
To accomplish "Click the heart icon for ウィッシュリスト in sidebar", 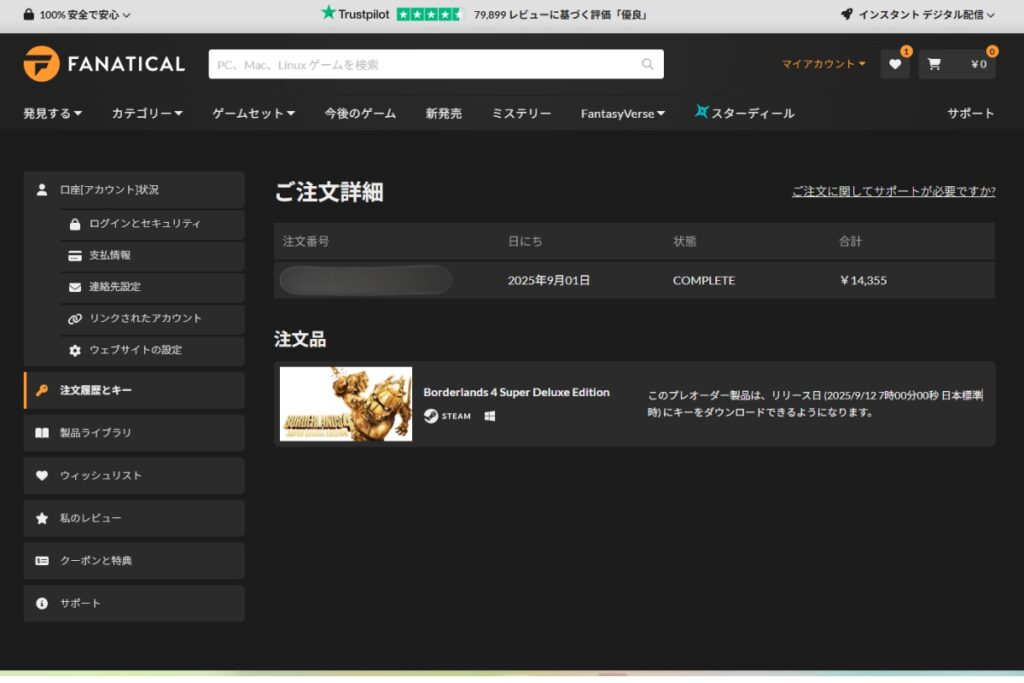I will pos(42,475).
